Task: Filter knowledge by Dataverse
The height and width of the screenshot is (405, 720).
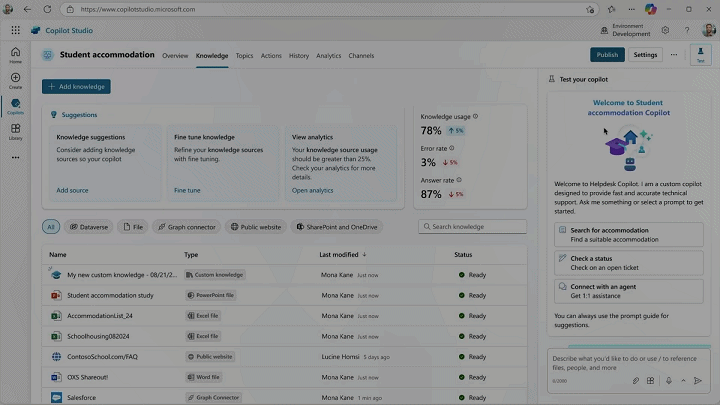Action: click(88, 227)
